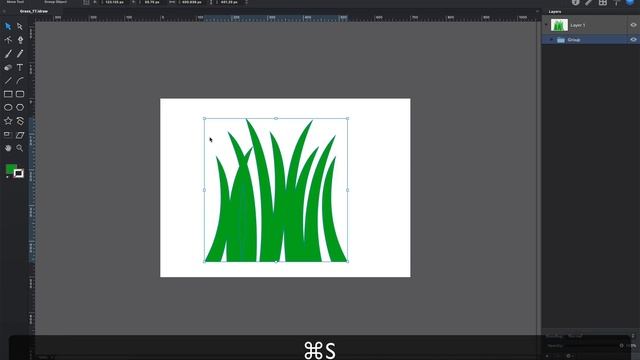Select the label/canvas tool beside the shear tool
The width and height of the screenshot is (640, 360).
point(7,134)
